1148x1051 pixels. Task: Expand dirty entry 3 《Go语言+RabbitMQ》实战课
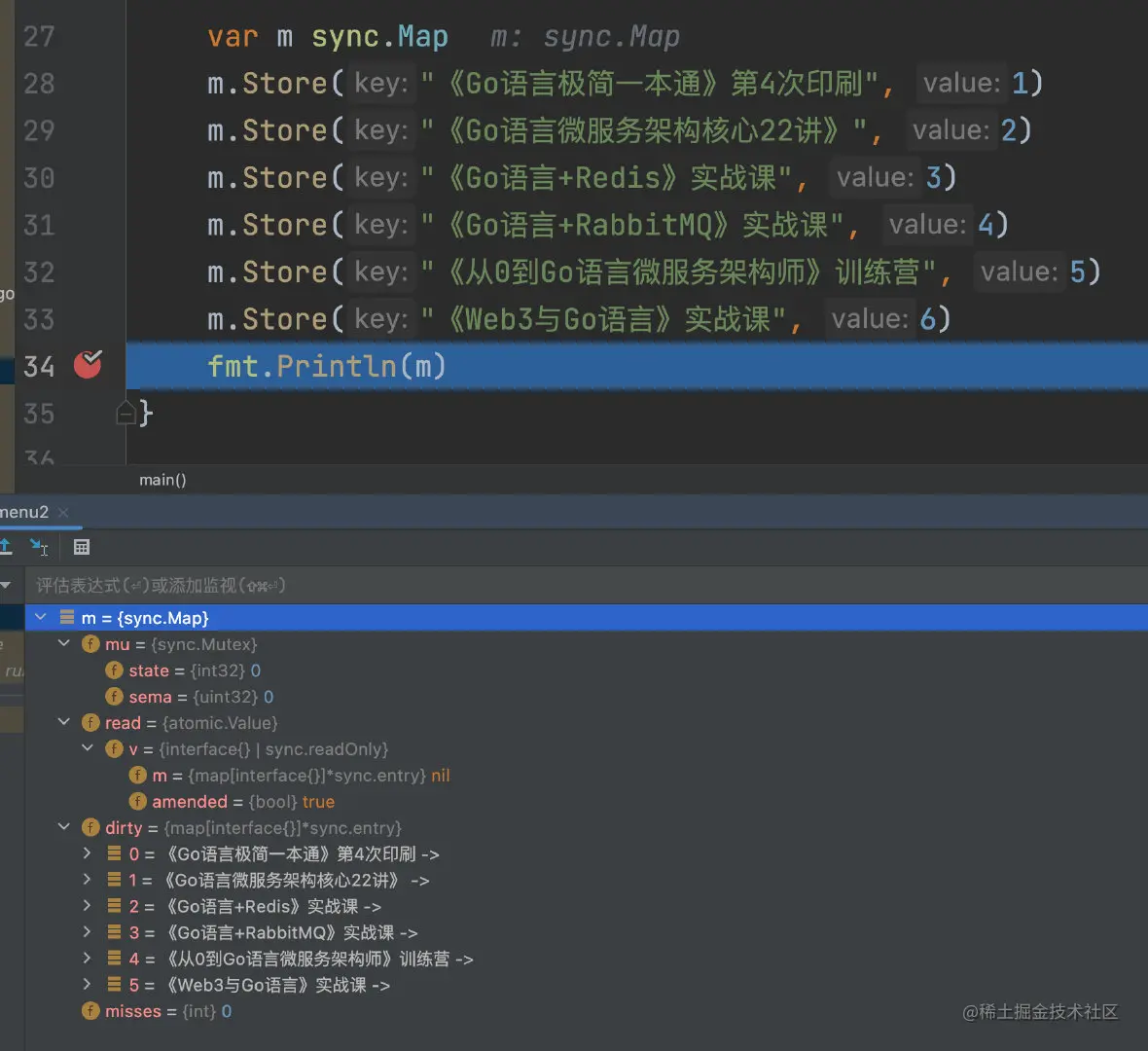88,931
